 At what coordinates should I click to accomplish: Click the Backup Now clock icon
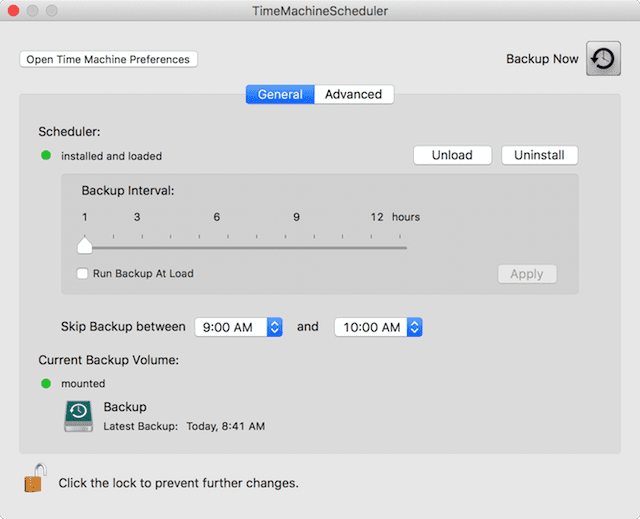pos(602,59)
